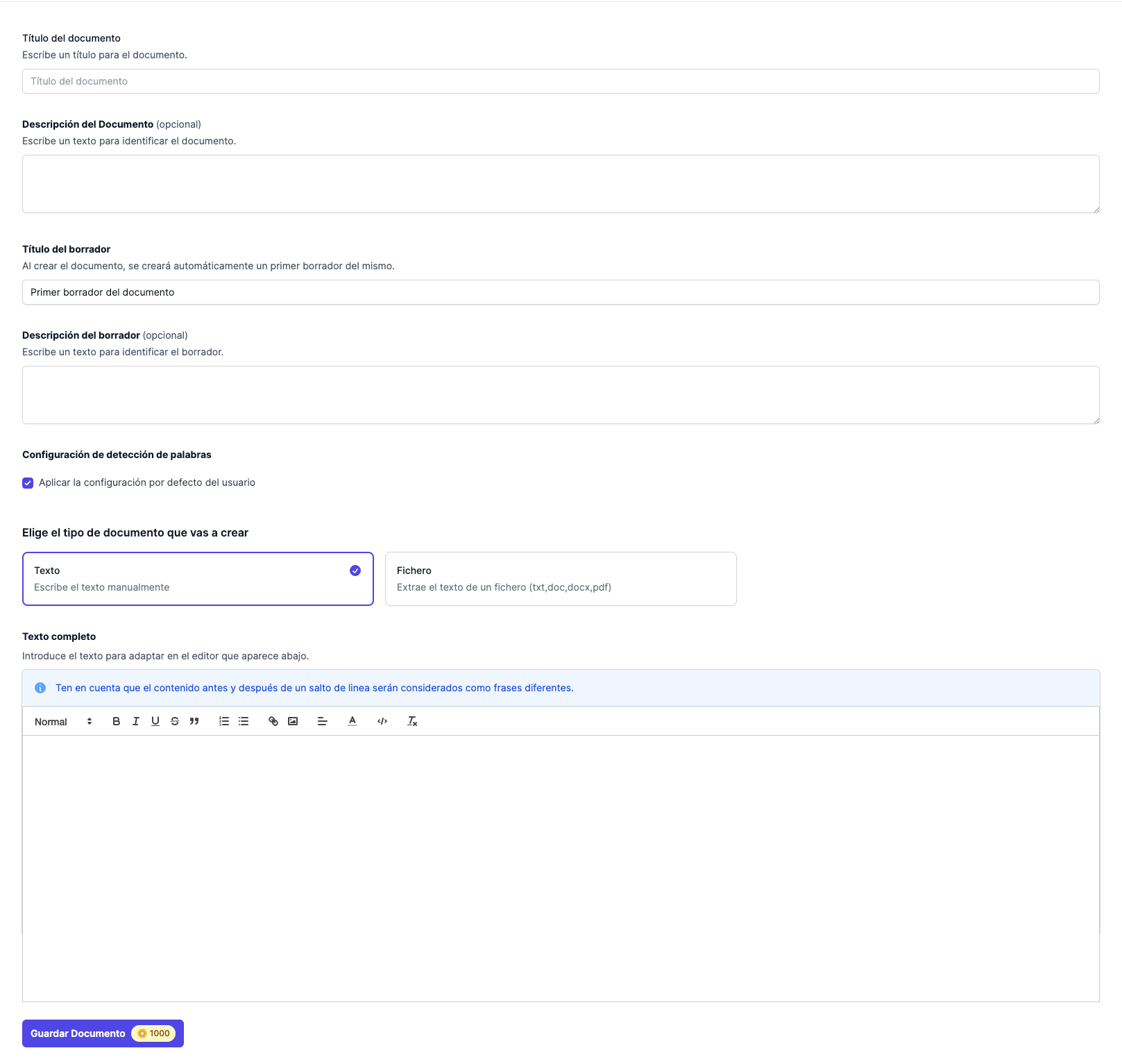
Task: Apply italic formatting in the editor
Action: (x=135, y=721)
